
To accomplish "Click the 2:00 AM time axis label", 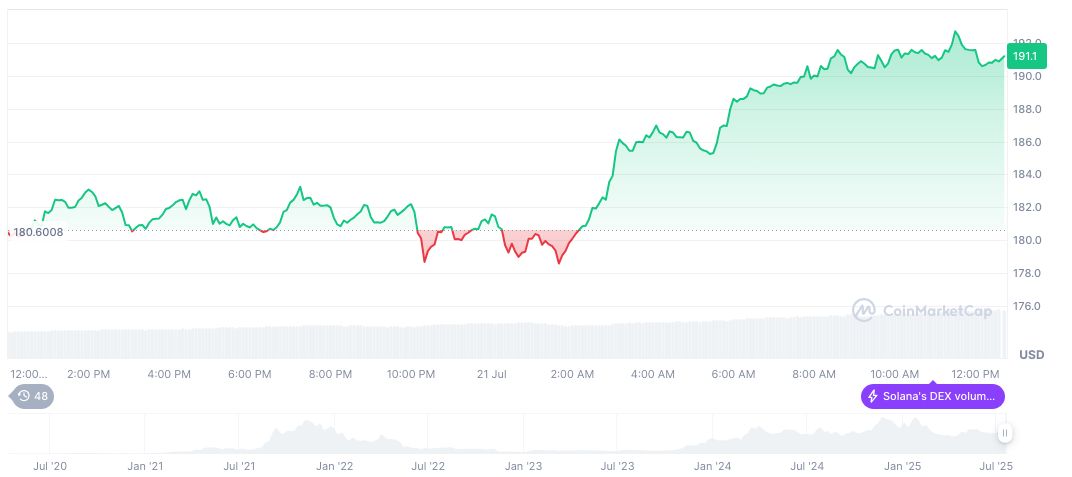I will (x=572, y=374).
